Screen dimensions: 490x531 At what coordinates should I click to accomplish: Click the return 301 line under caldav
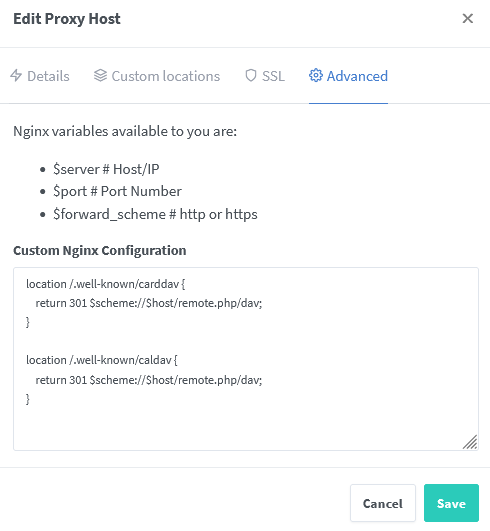[149, 380]
